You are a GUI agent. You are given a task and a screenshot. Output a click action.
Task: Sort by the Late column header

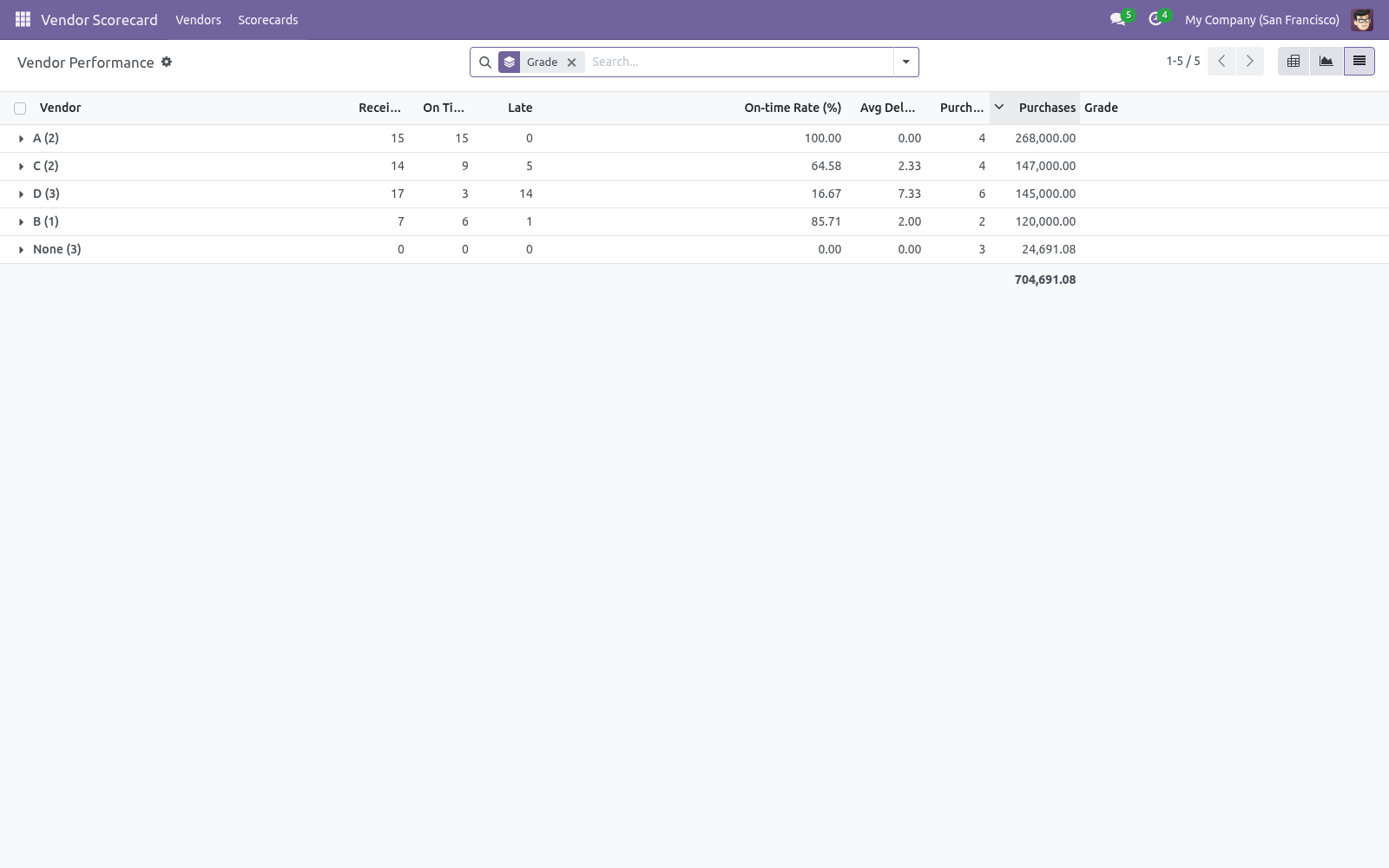point(520,108)
